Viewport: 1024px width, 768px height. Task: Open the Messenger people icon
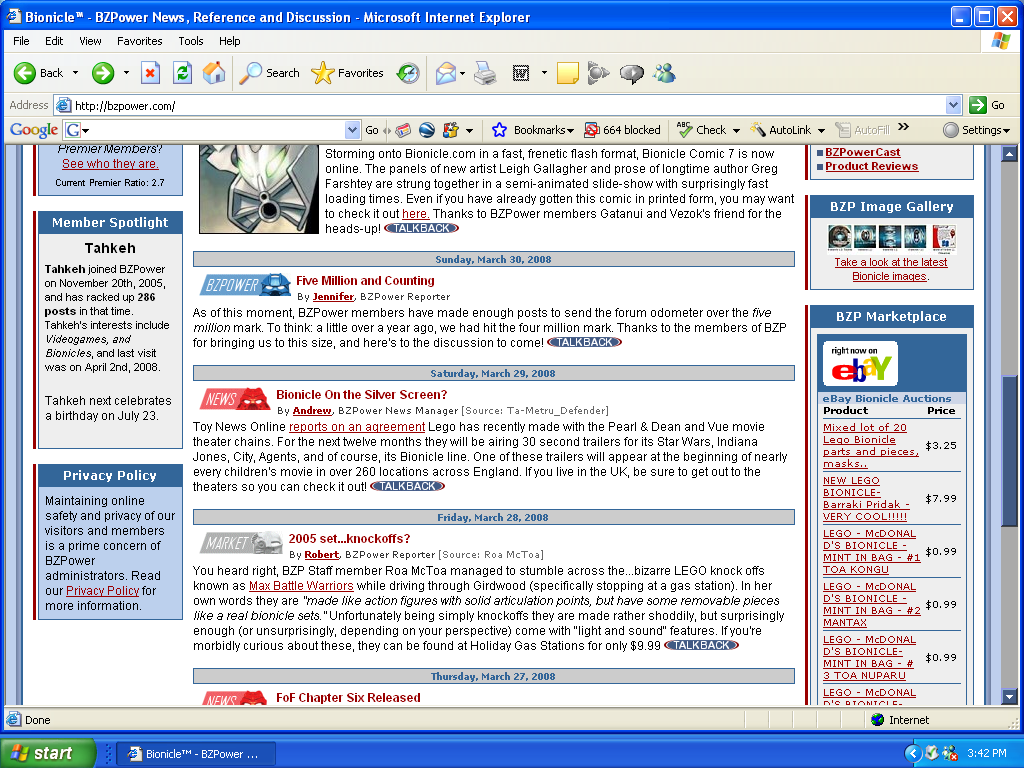(664, 73)
